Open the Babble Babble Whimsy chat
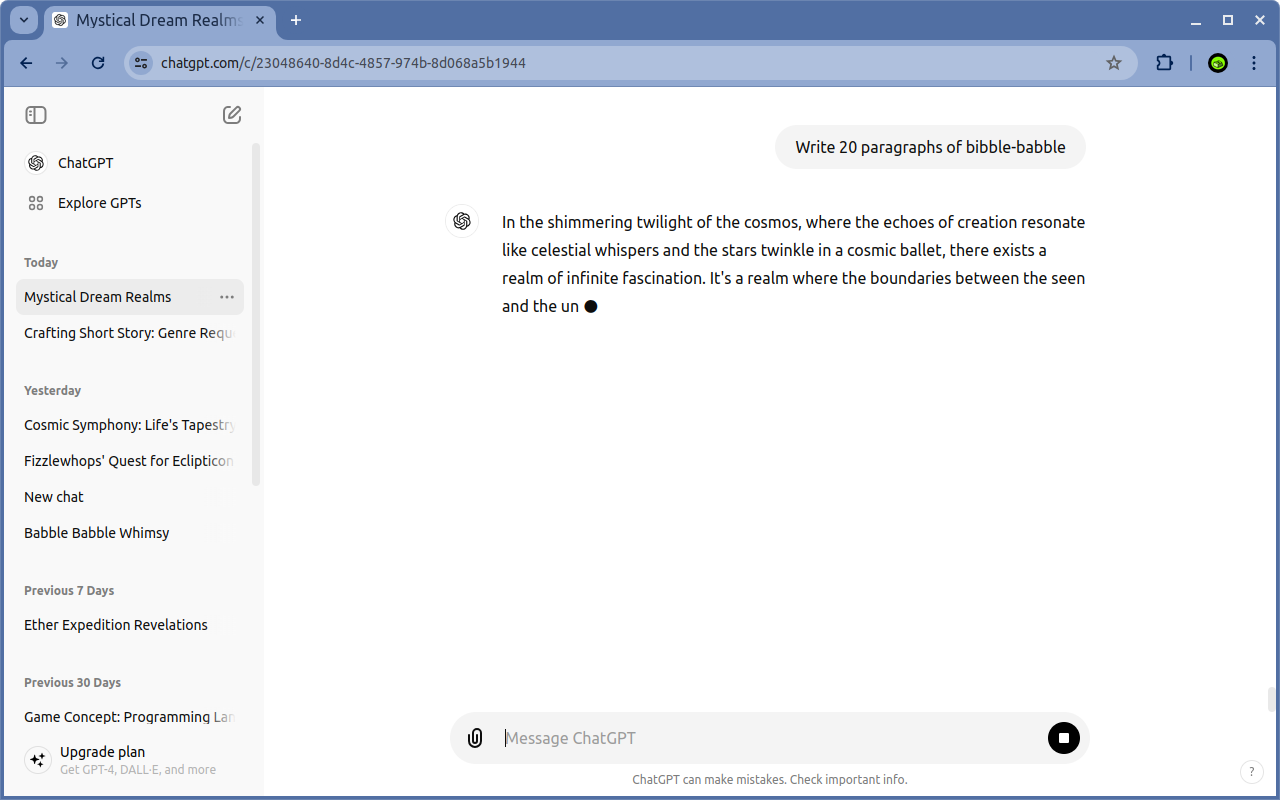This screenshot has height=800, width=1280. [x=130, y=533]
